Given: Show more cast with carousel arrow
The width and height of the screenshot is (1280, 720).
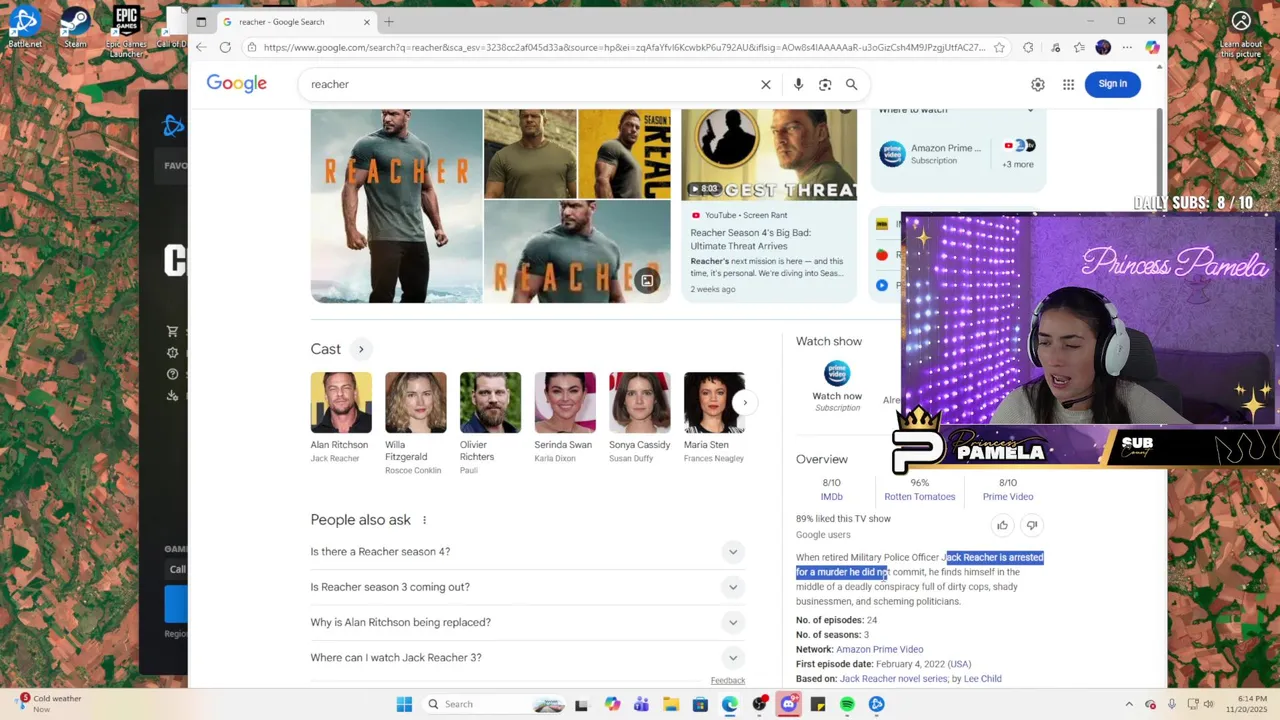Looking at the screenshot, I should [744, 403].
